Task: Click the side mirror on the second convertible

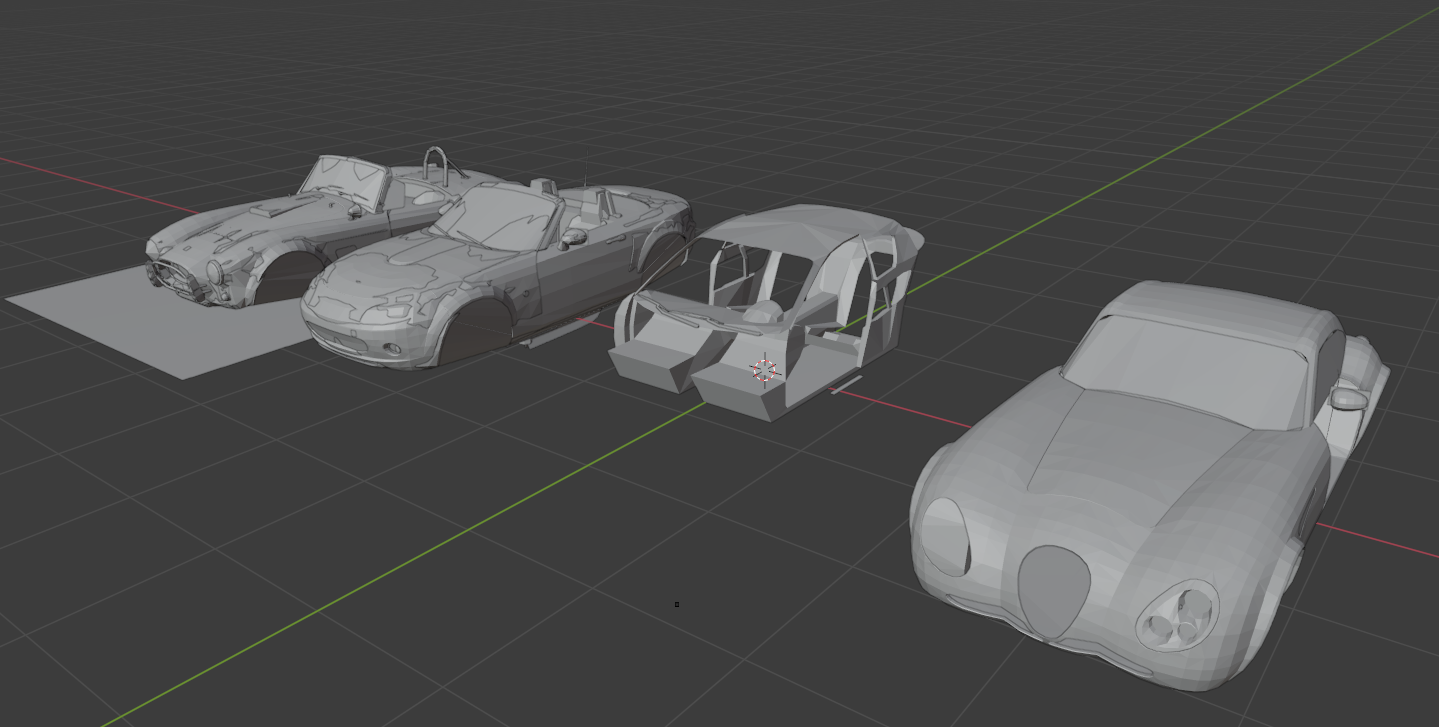Action: tap(574, 238)
